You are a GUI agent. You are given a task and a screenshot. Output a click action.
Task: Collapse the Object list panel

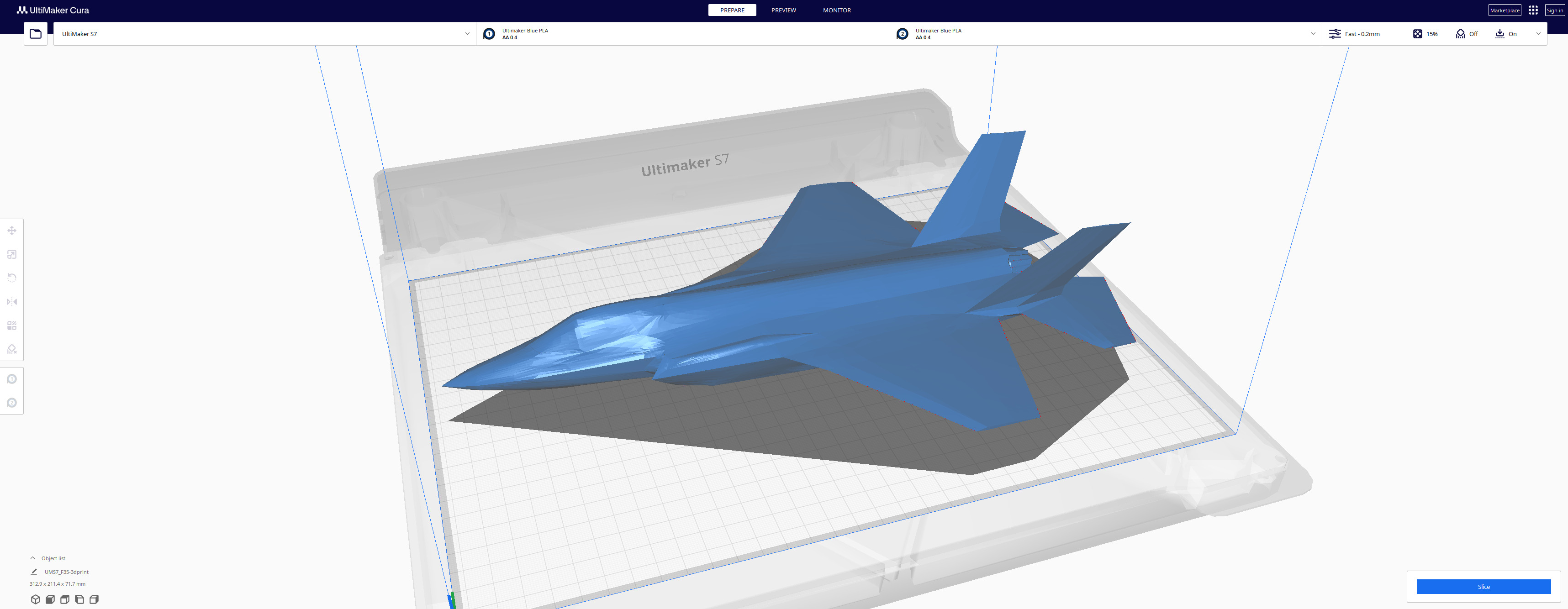pyautogui.click(x=33, y=558)
